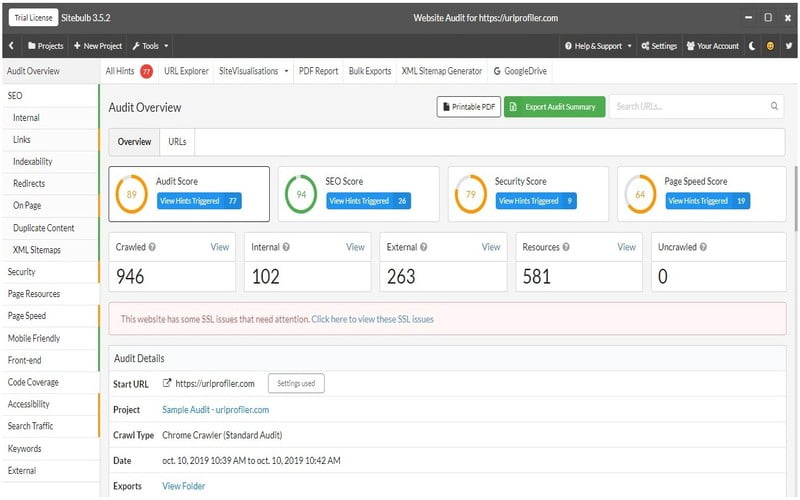View hints triggered for Audit Score

click(x=199, y=201)
